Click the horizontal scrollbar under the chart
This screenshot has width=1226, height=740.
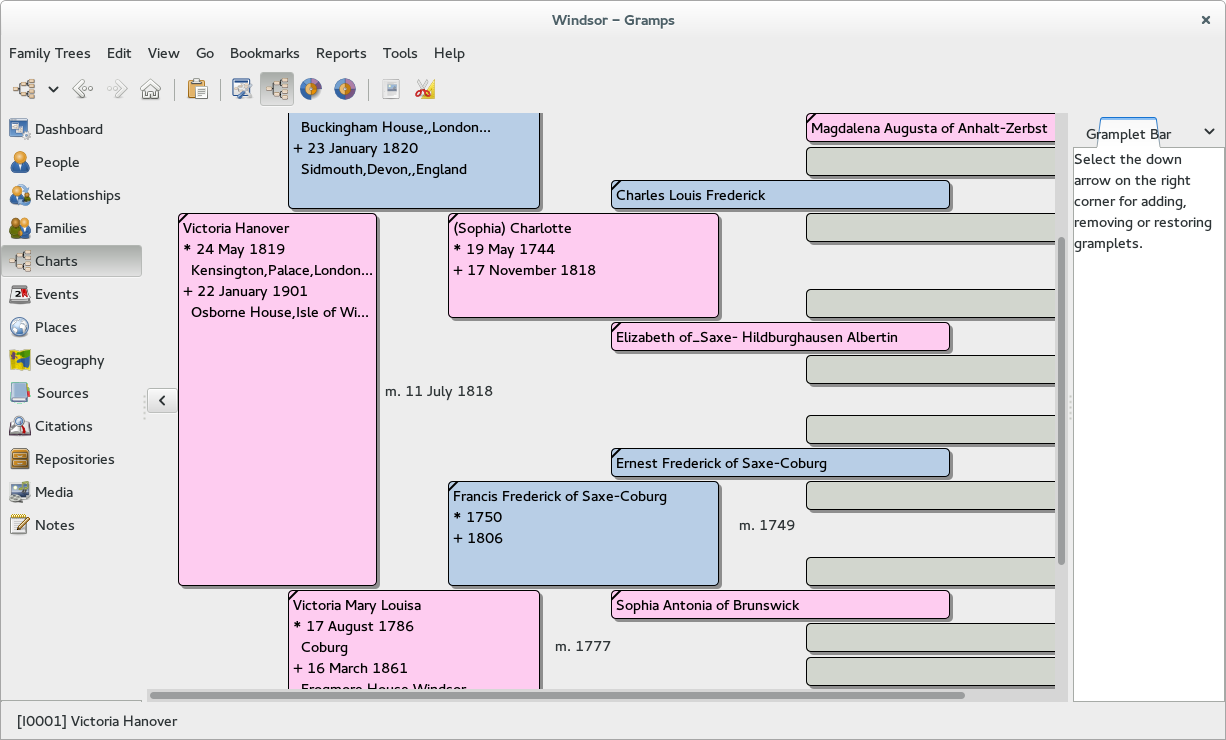pos(556,695)
